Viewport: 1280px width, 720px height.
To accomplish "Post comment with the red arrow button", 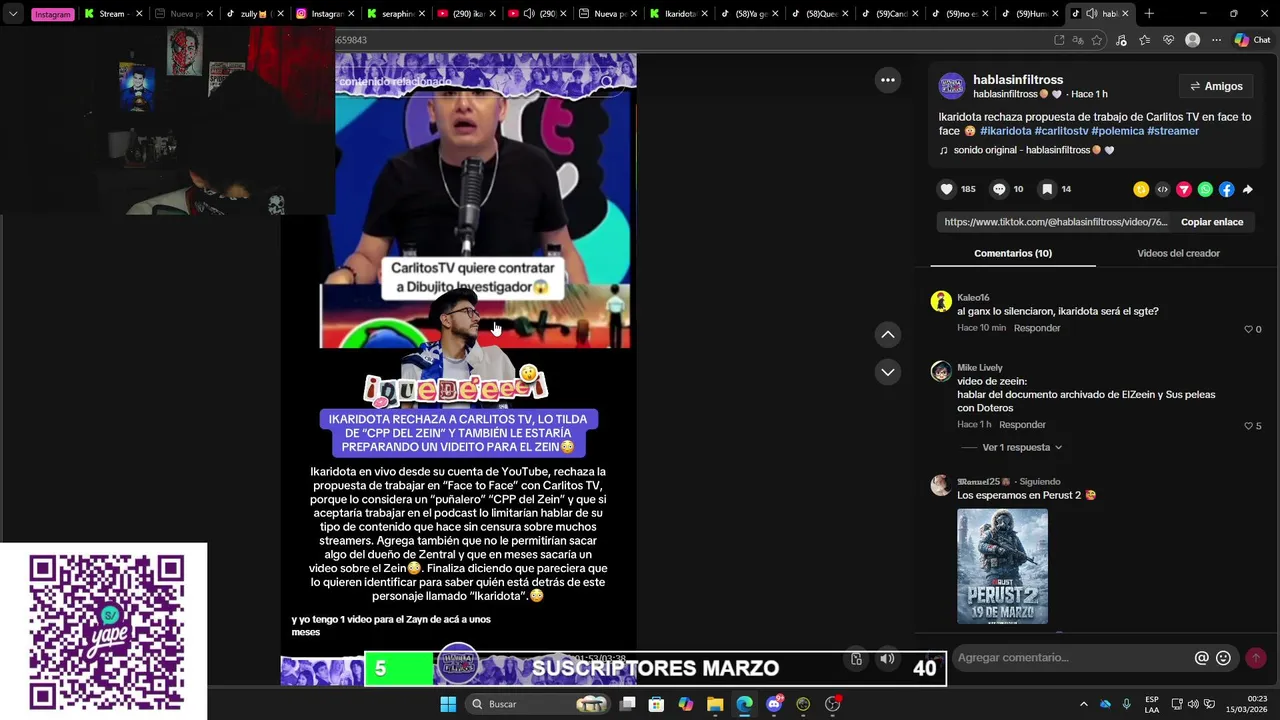I will pos(1256,658).
